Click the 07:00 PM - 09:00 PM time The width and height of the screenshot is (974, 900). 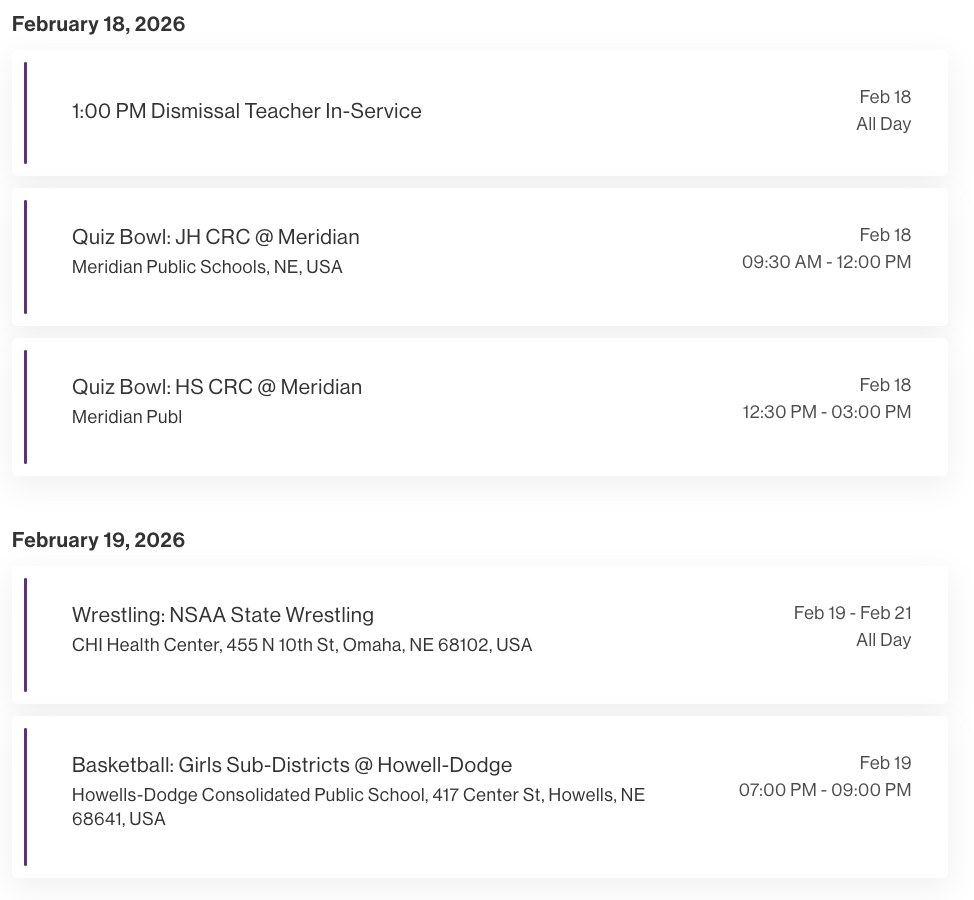coord(825,790)
